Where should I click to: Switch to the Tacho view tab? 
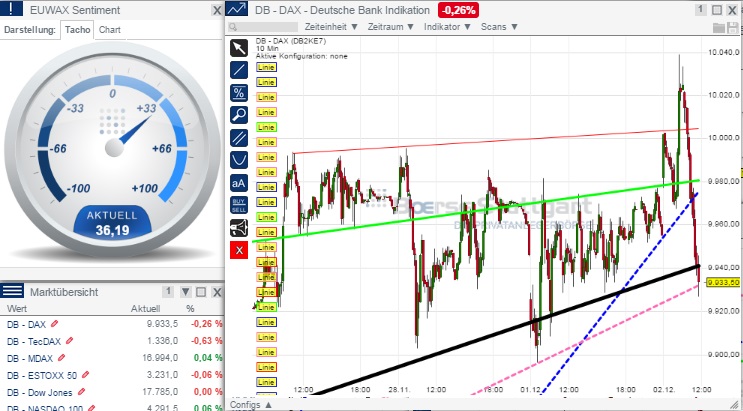[x=78, y=30]
